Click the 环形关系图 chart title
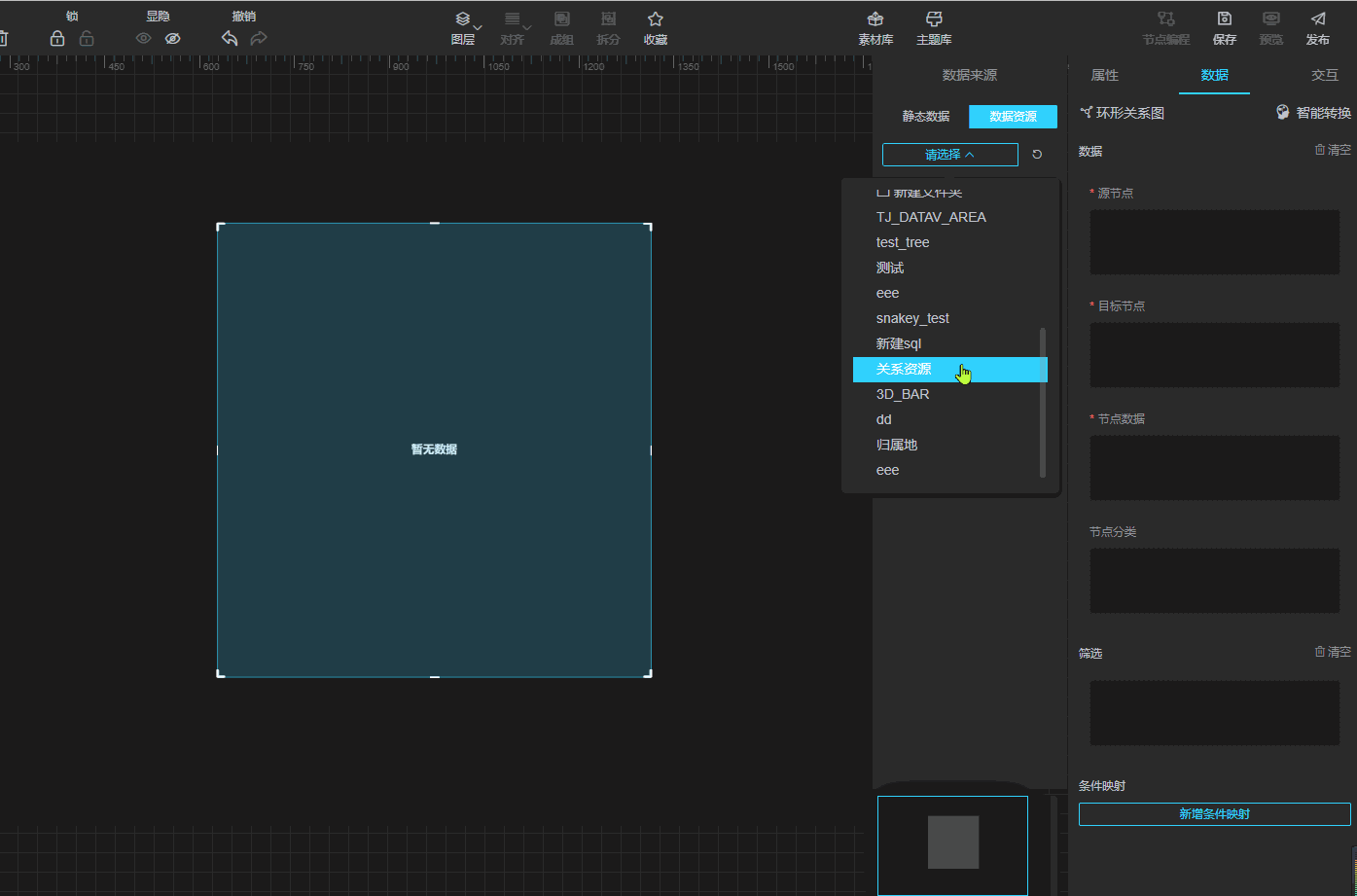The width and height of the screenshot is (1357, 896). (1130, 113)
